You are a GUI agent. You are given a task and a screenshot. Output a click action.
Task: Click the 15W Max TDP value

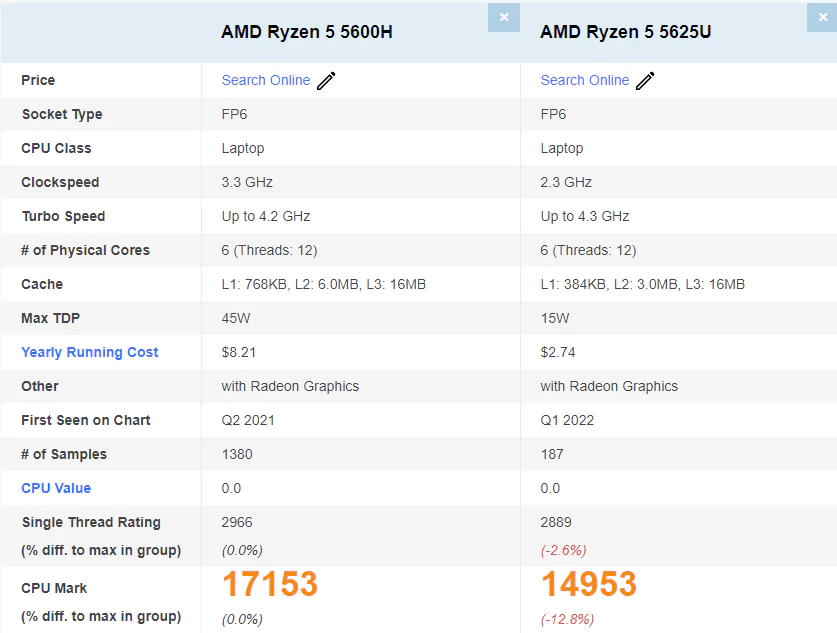point(555,319)
